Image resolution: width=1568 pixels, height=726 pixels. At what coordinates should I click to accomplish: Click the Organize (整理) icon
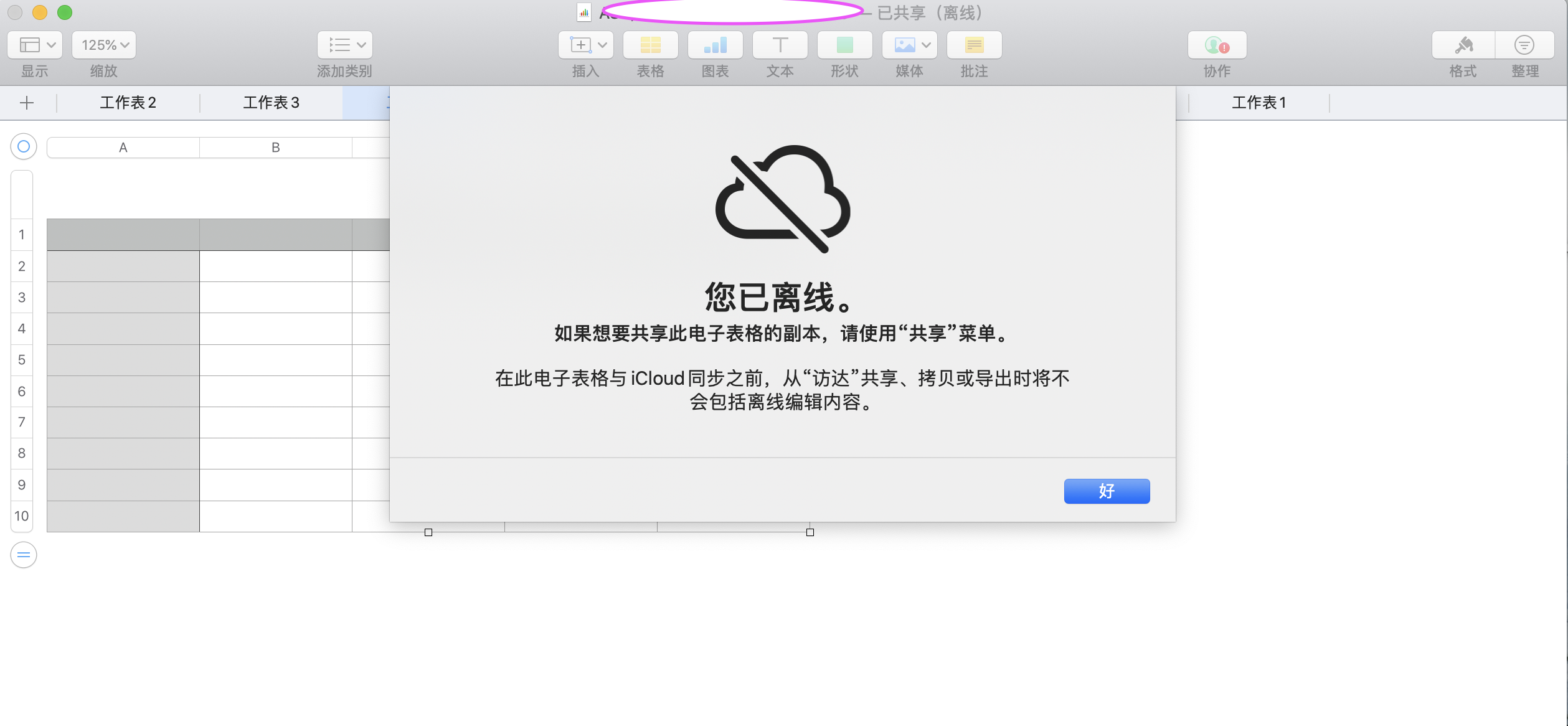[1524, 45]
